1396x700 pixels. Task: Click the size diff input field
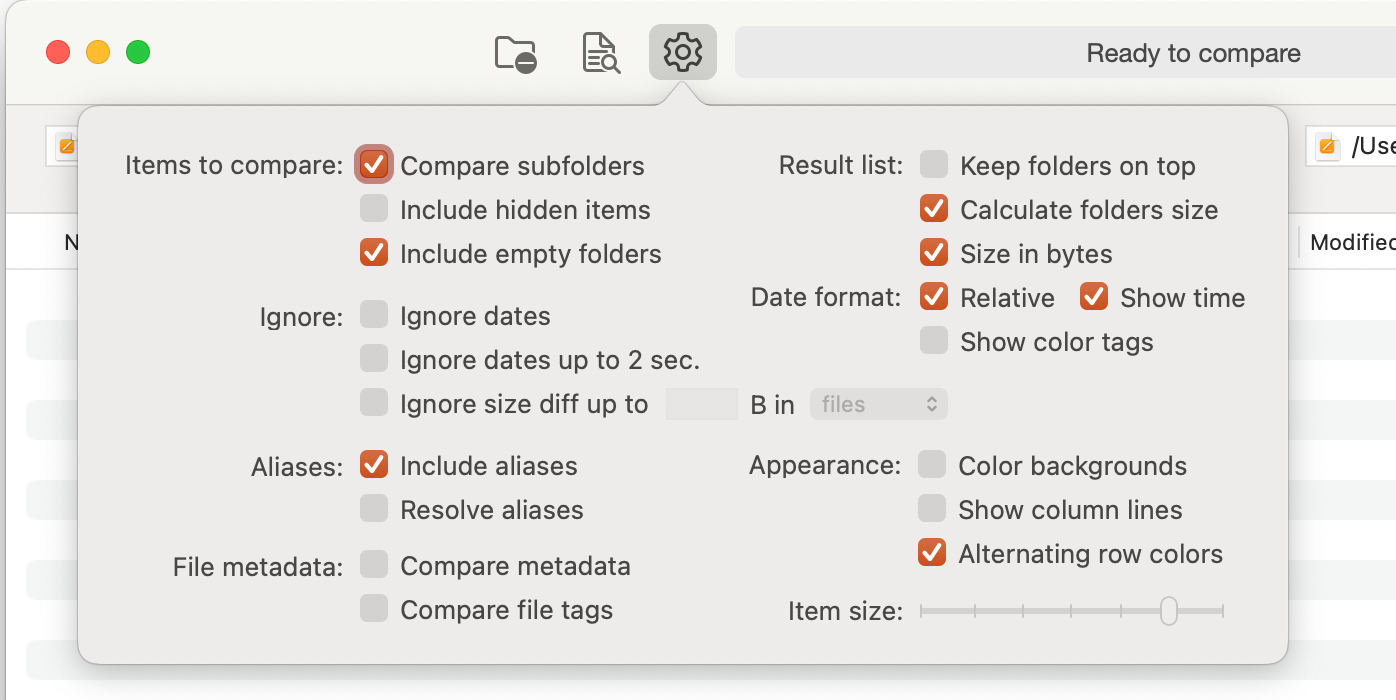click(x=701, y=404)
